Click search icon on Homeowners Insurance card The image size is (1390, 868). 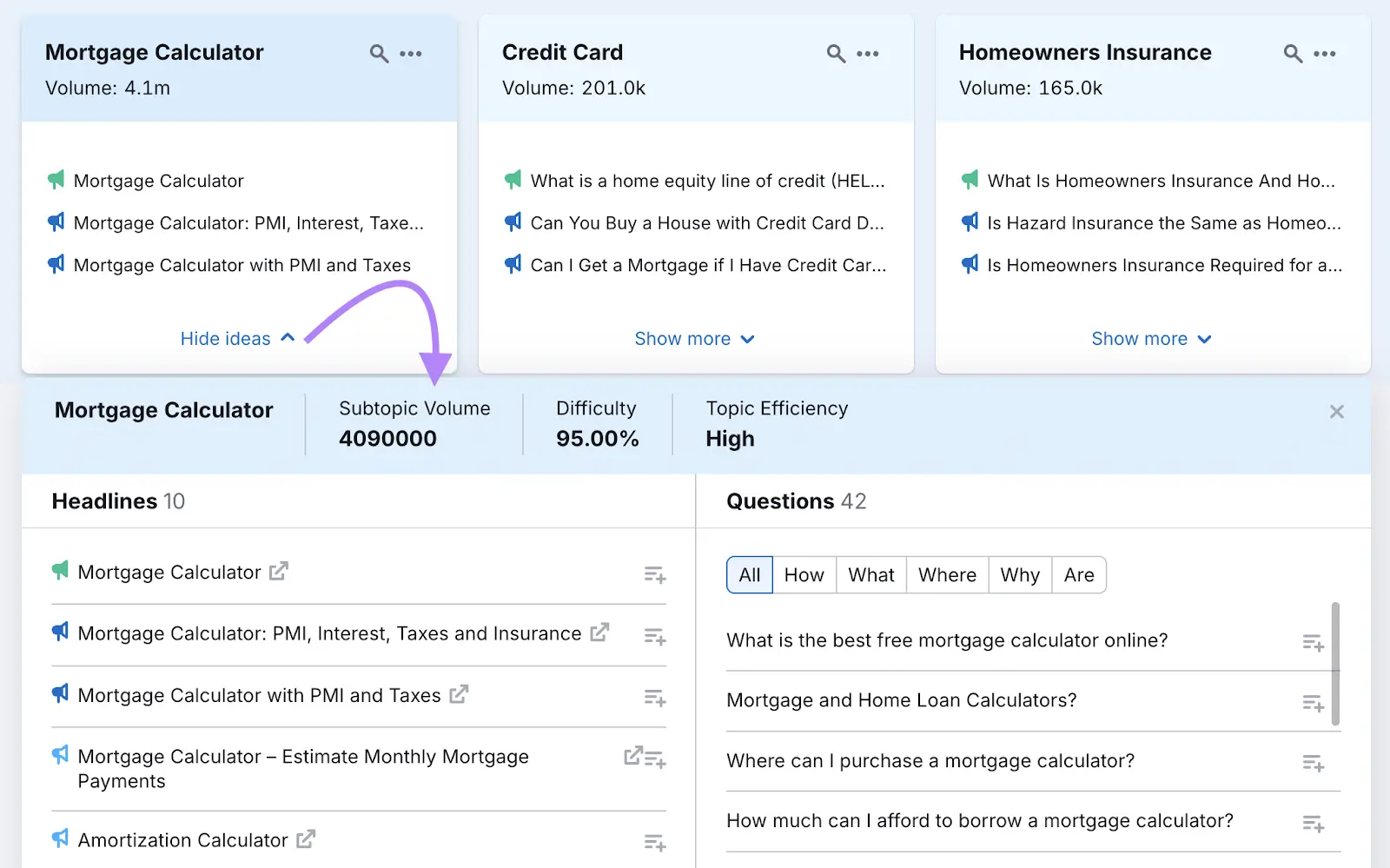click(x=1293, y=54)
